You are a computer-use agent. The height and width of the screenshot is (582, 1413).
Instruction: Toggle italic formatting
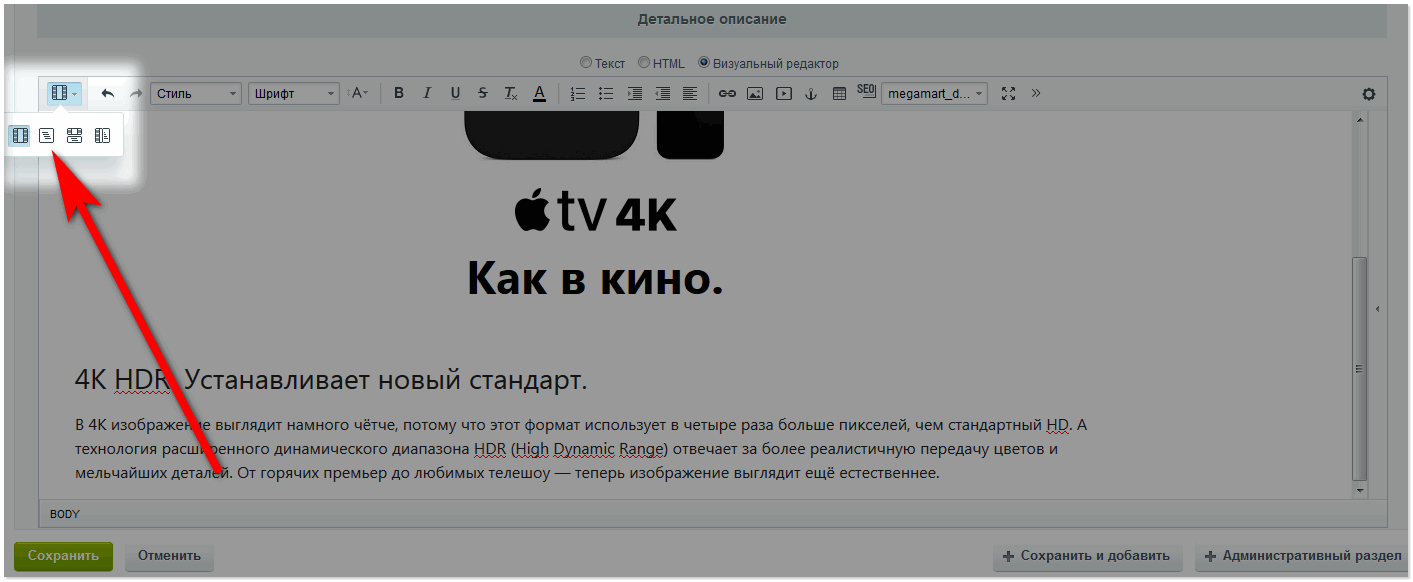427,93
